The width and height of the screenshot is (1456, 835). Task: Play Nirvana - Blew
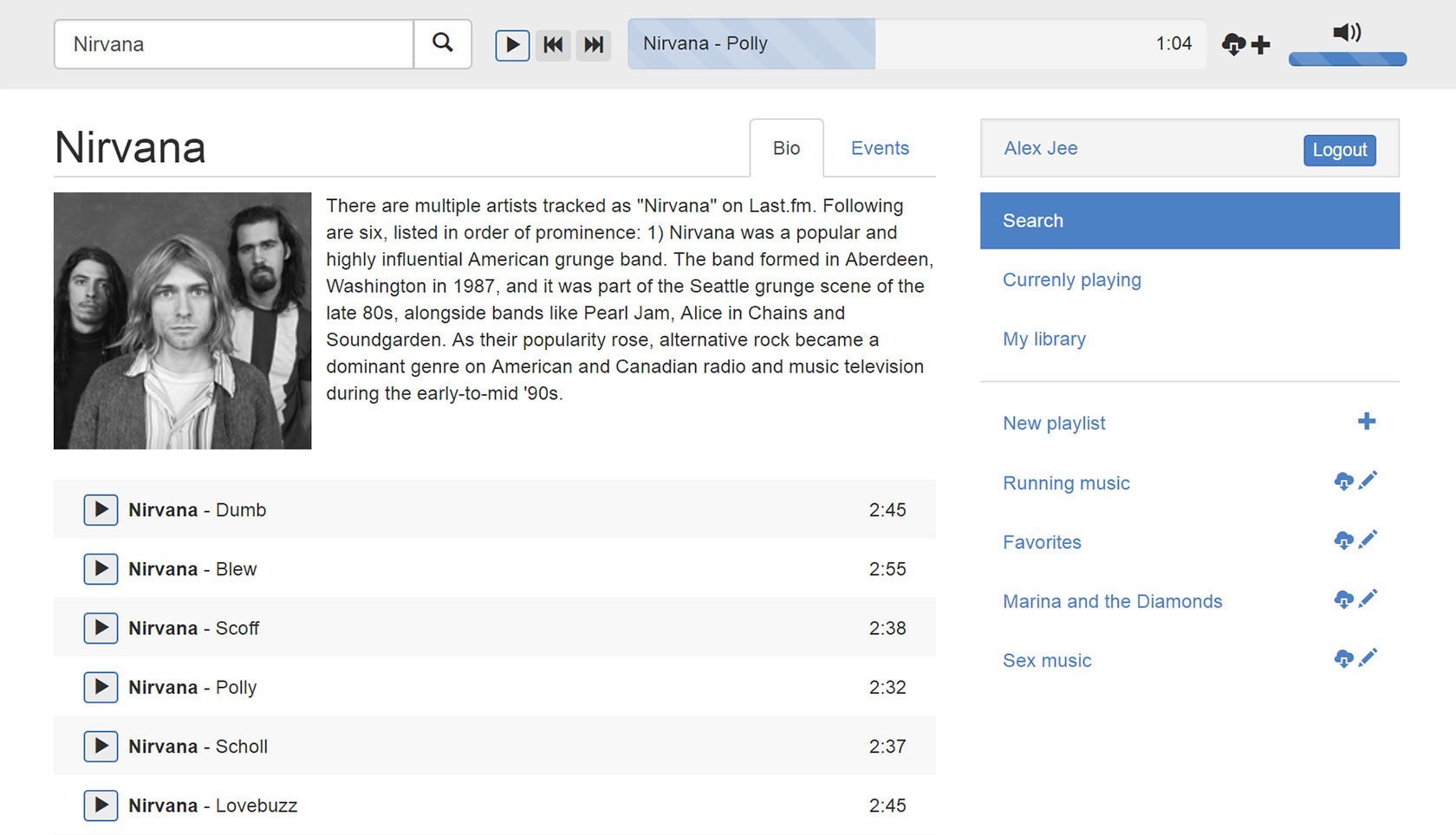(x=101, y=568)
